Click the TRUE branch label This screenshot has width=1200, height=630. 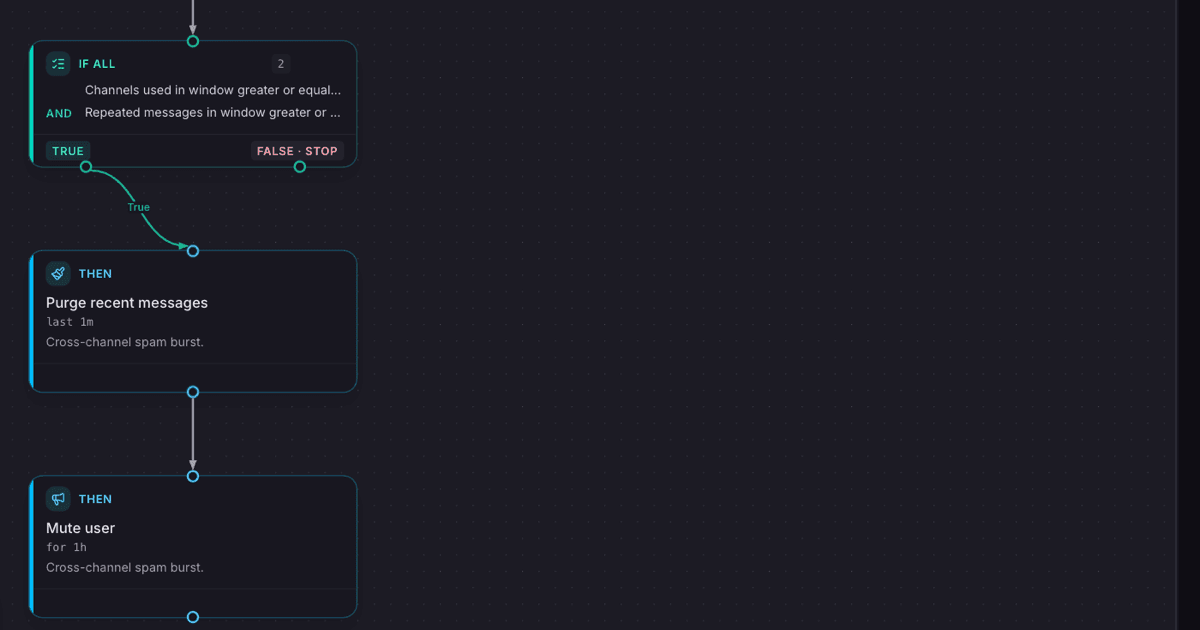pos(68,151)
